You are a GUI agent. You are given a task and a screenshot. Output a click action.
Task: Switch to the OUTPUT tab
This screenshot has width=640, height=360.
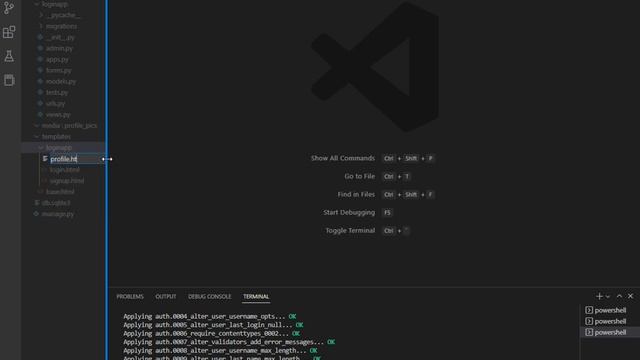[166, 297]
